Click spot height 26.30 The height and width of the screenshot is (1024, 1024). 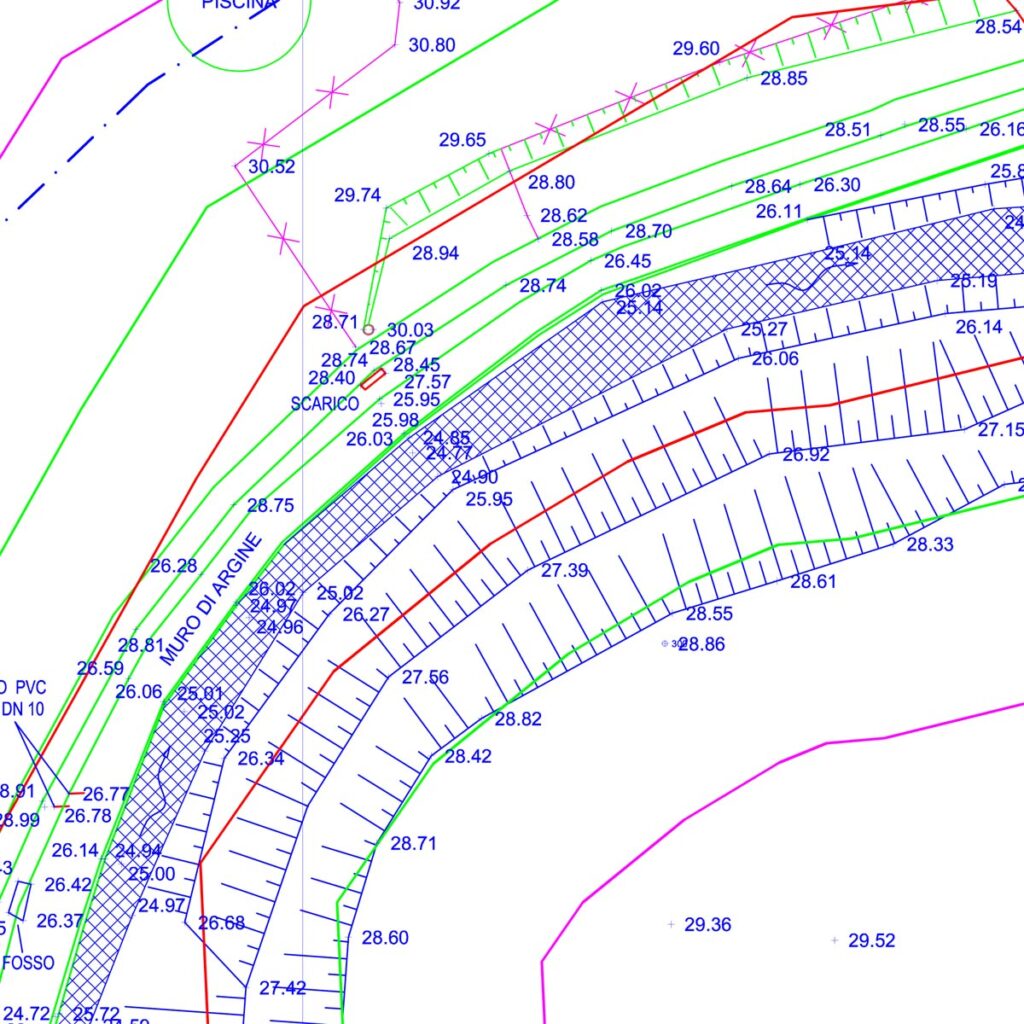tap(837, 185)
